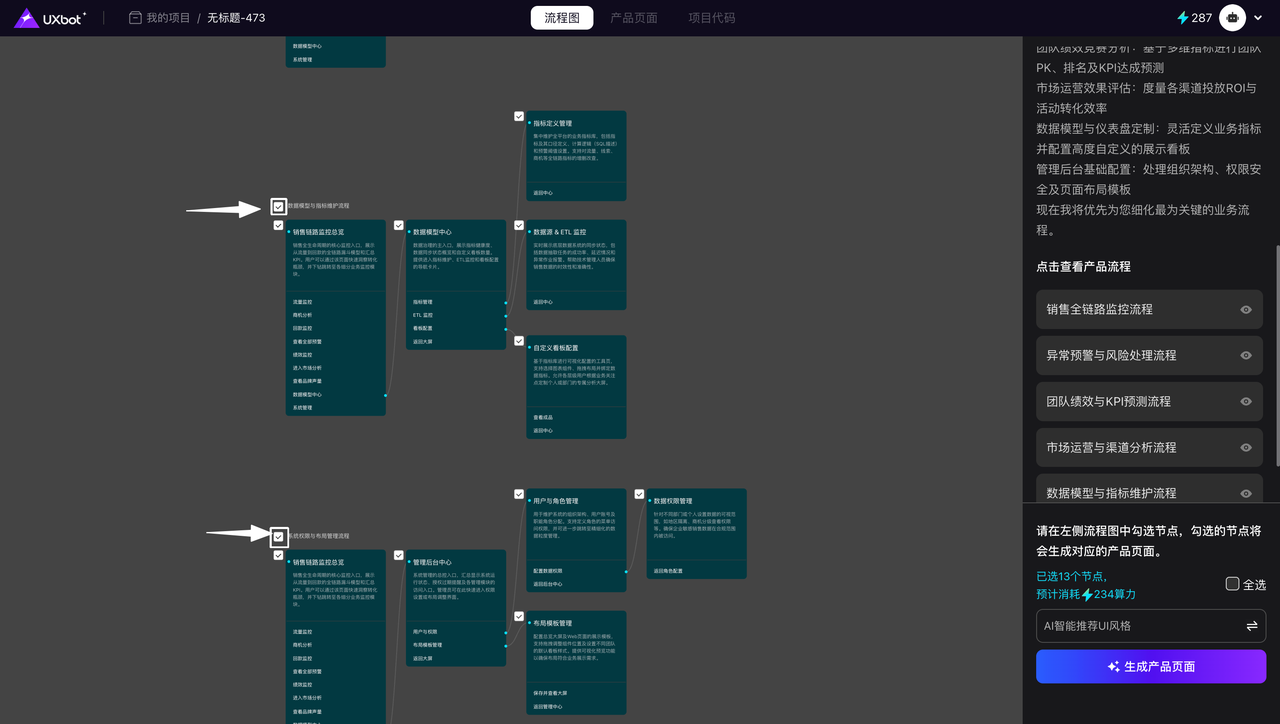
Task: Toggle the 全选 checkbox
Action: [x=1232, y=584]
